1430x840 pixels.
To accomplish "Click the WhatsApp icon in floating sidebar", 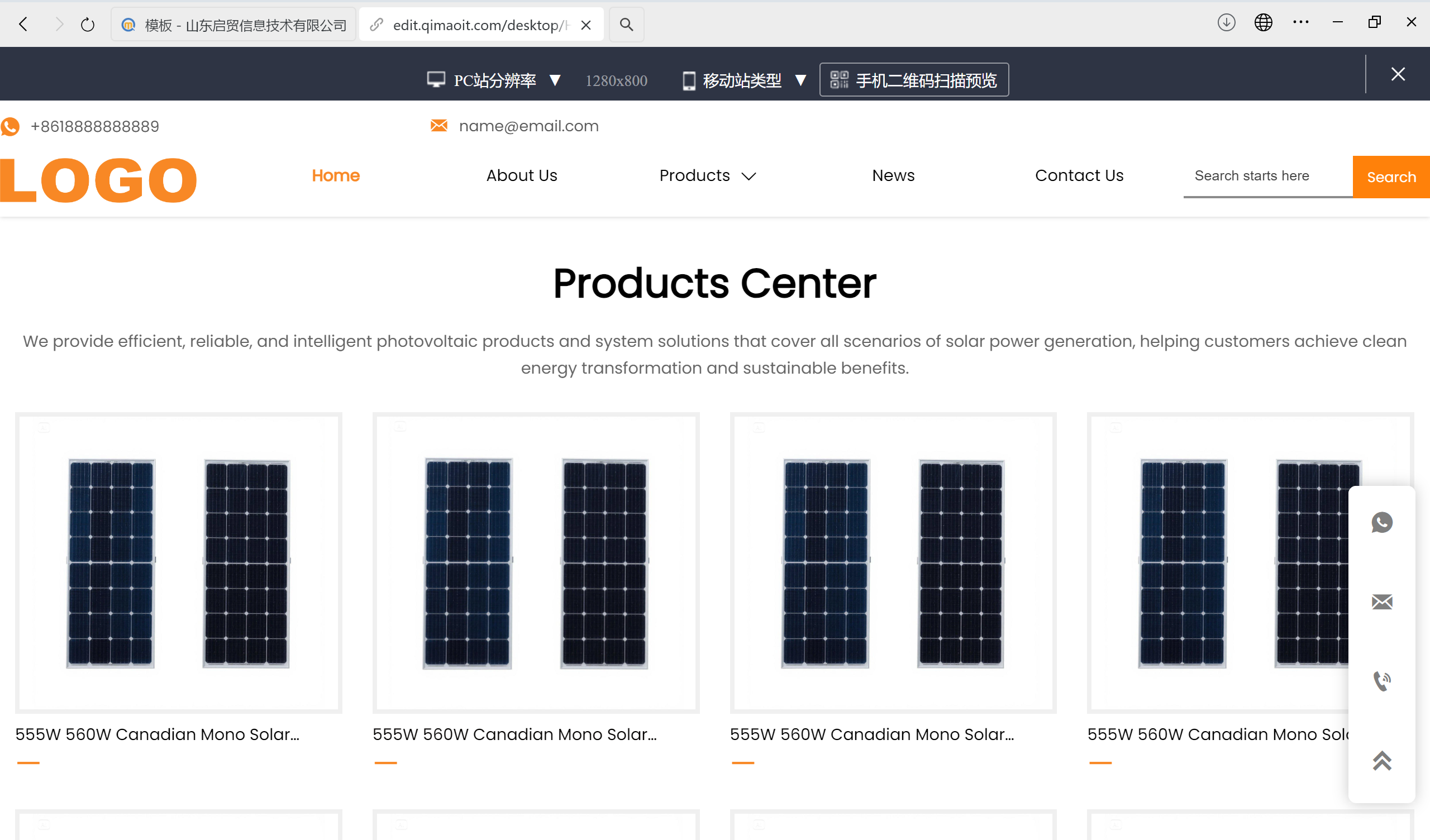I will pos(1382,522).
